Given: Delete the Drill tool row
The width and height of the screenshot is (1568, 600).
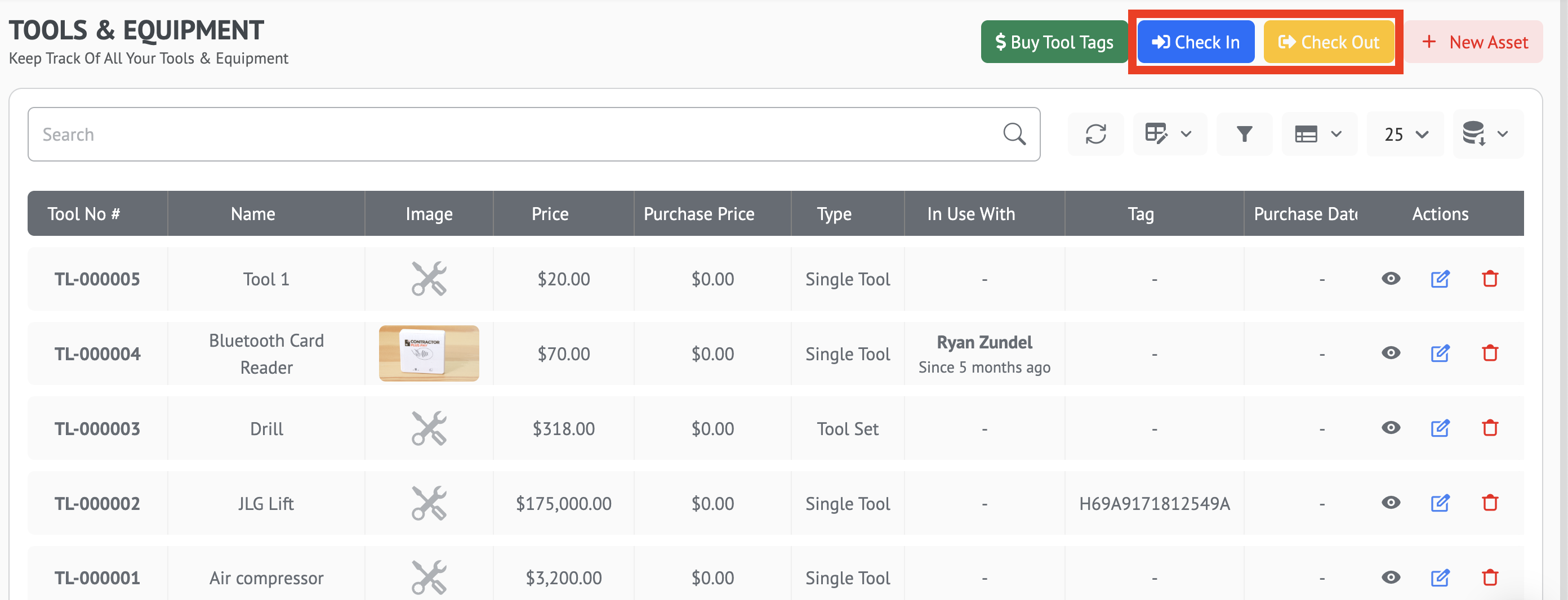Looking at the screenshot, I should [1490, 428].
